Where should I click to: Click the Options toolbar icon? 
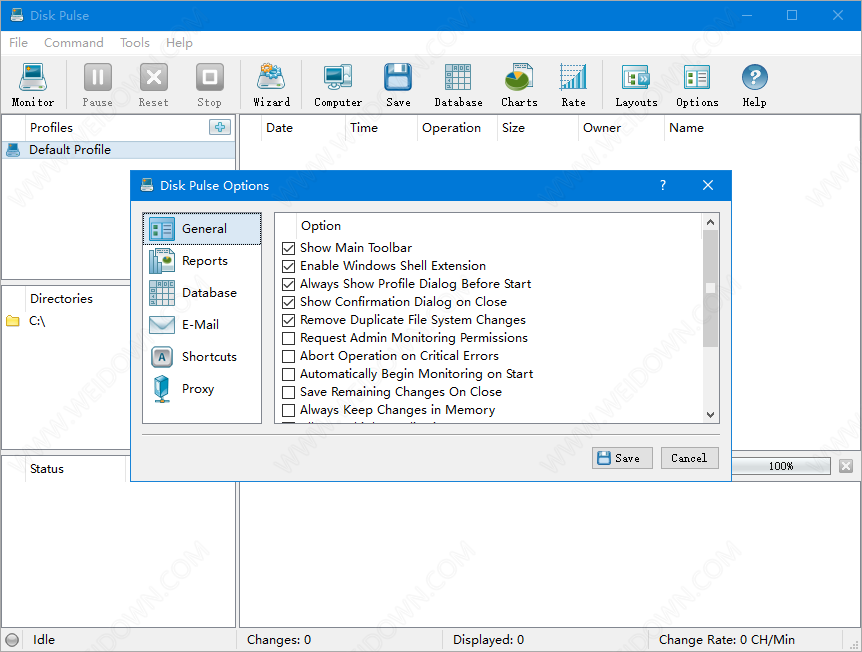[x=697, y=85]
